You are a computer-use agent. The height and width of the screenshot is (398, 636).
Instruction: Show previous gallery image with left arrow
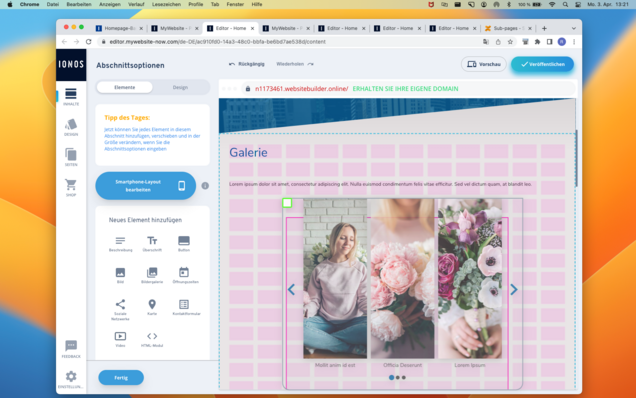[291, 289]
